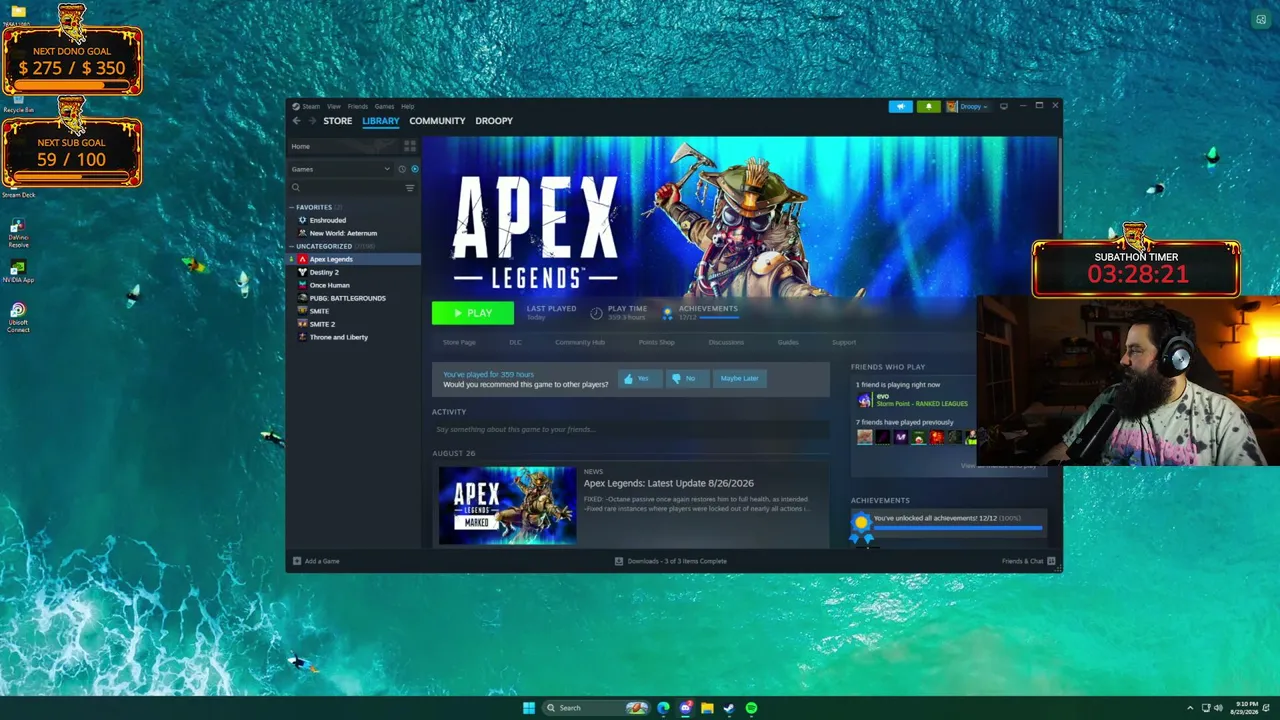
Task: Select New World: Aeternum in library
Action: 343,233
